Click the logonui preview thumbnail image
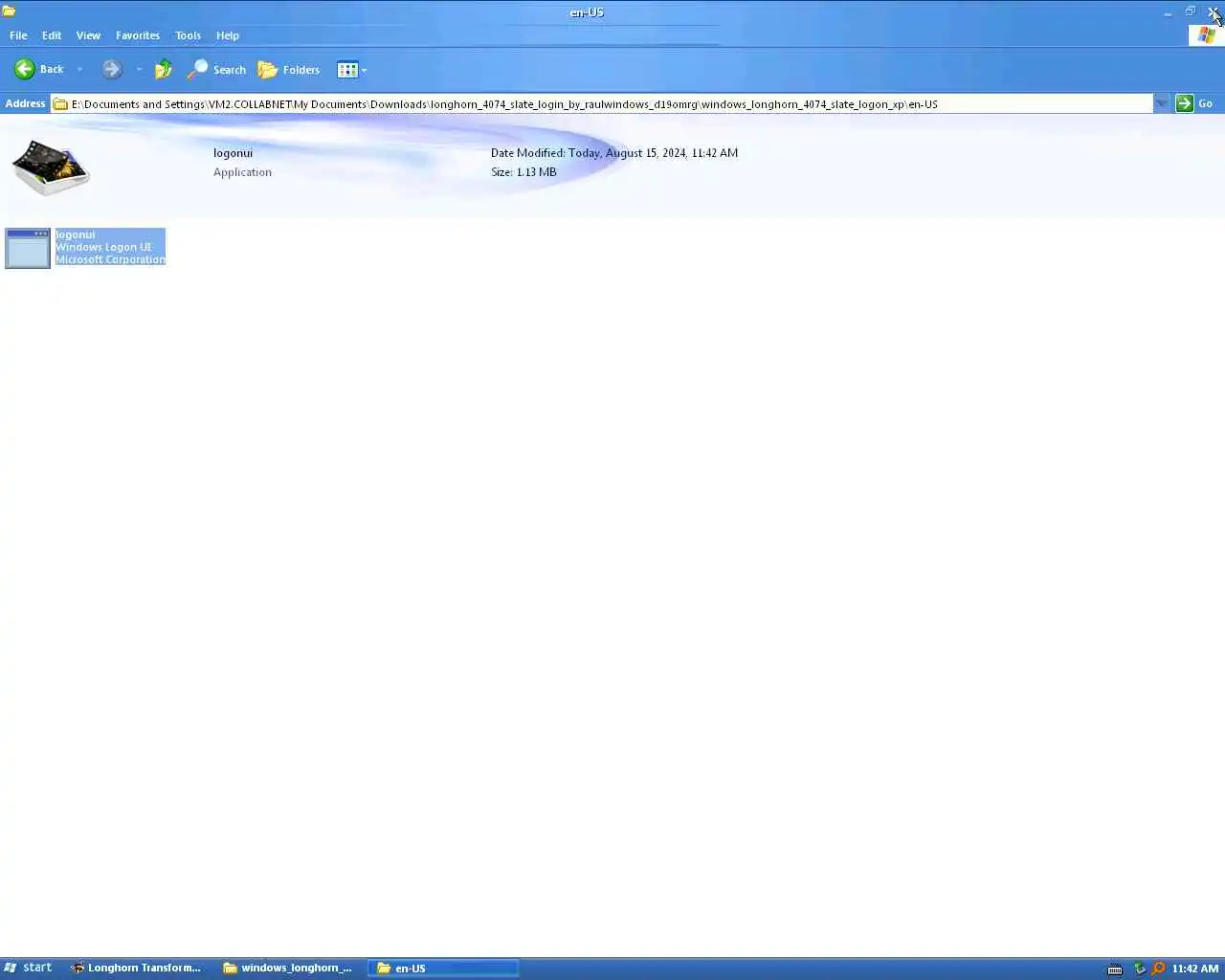This screenshot has width=1225, height=980. point(51,167)
